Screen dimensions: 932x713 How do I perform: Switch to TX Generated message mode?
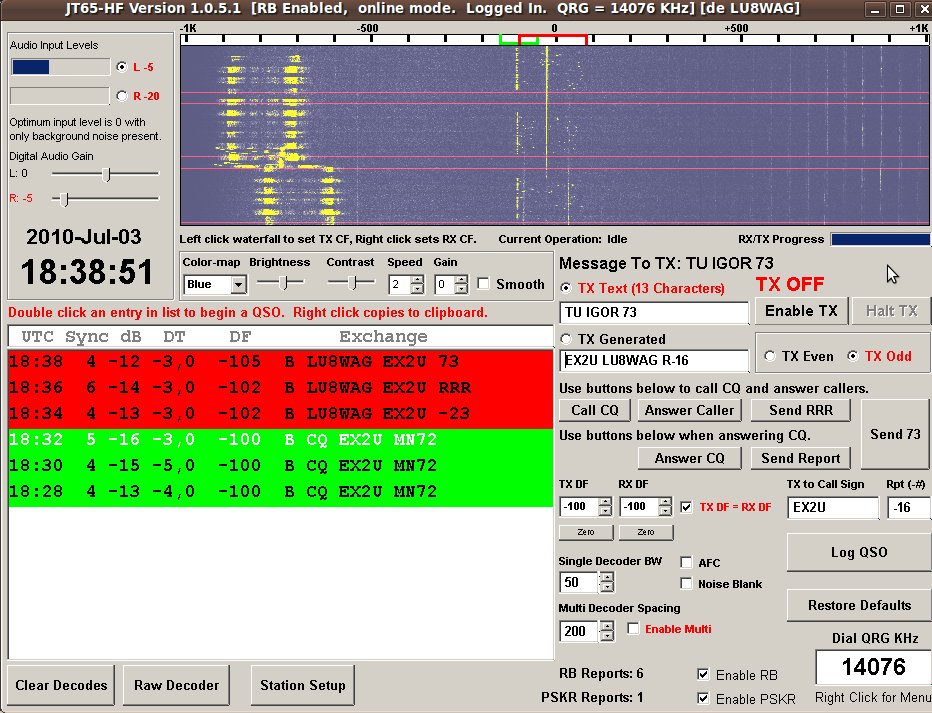pos(566,339)
